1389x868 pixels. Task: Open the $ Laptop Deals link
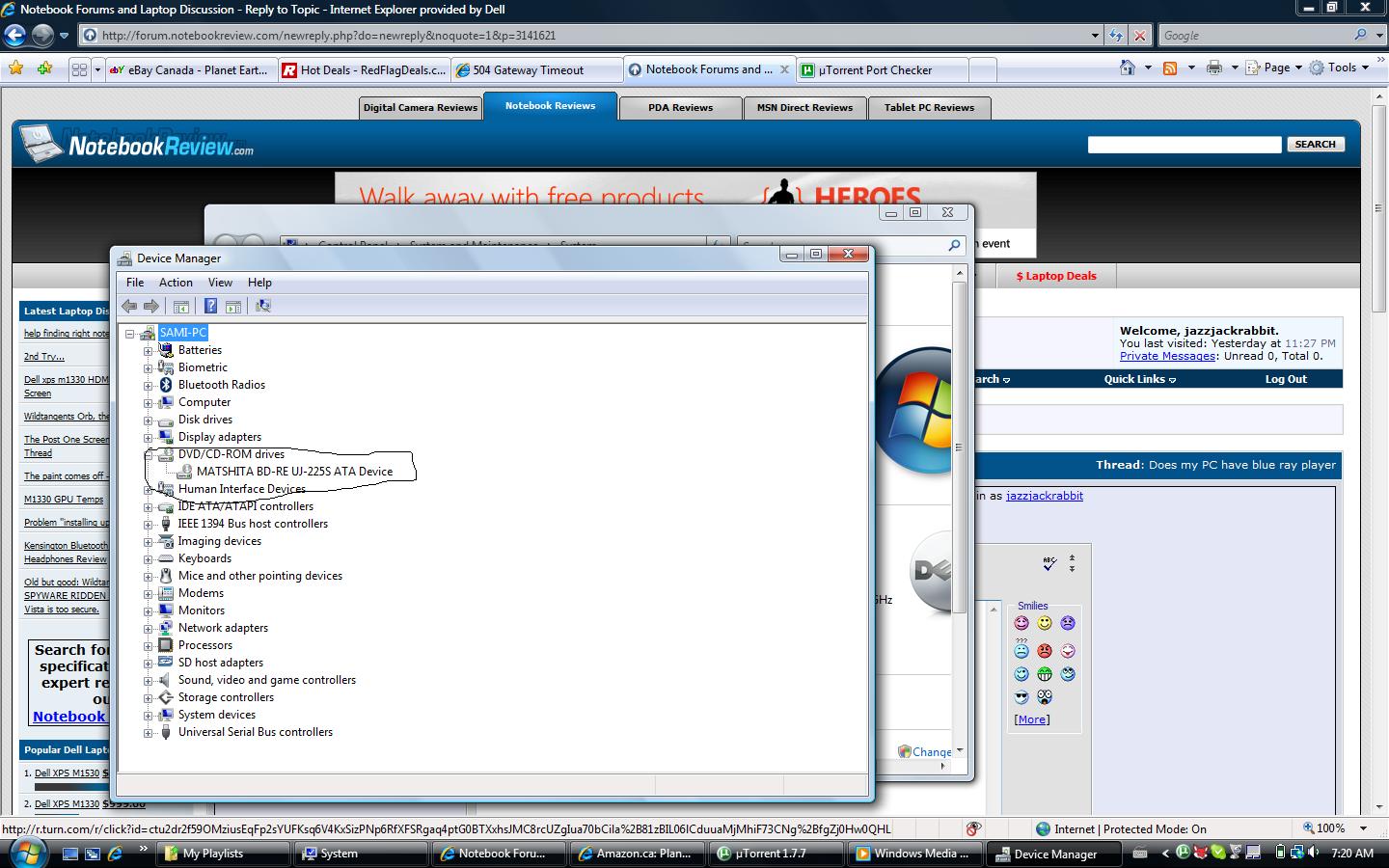pyautogui.click(x=1056, y=276)
